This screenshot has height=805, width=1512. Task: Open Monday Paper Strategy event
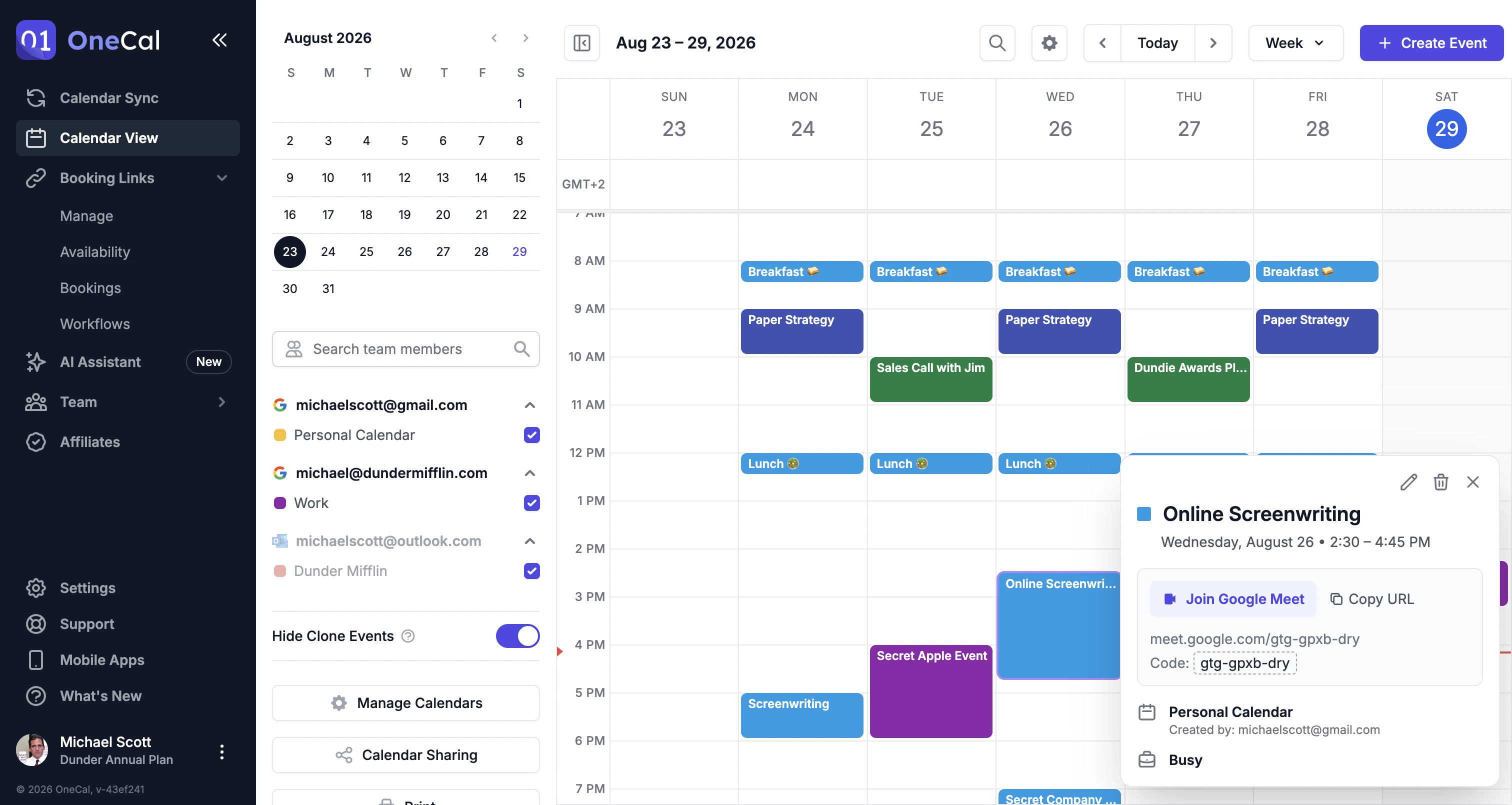802,331
